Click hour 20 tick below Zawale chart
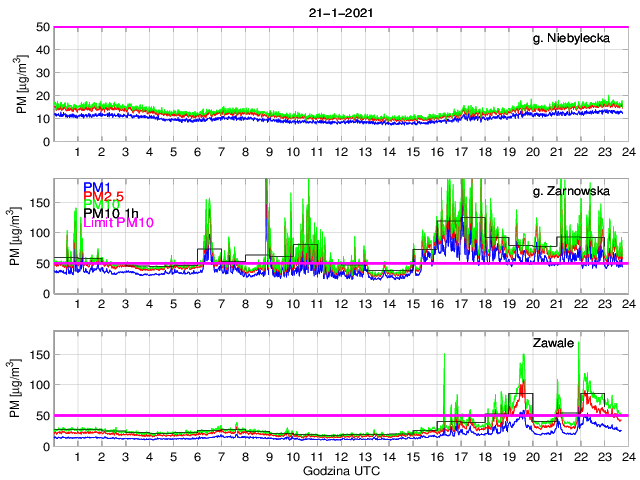Screen dimensions: 640x480 [531, 457]
